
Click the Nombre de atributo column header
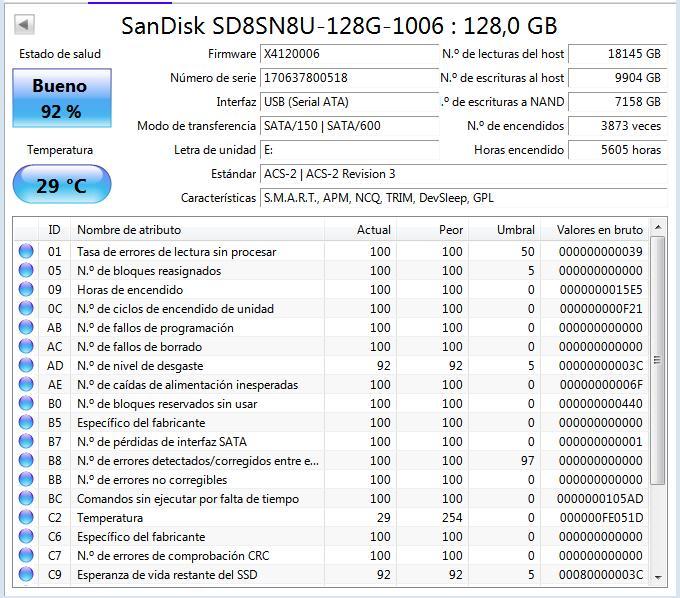tap(197, 230)
